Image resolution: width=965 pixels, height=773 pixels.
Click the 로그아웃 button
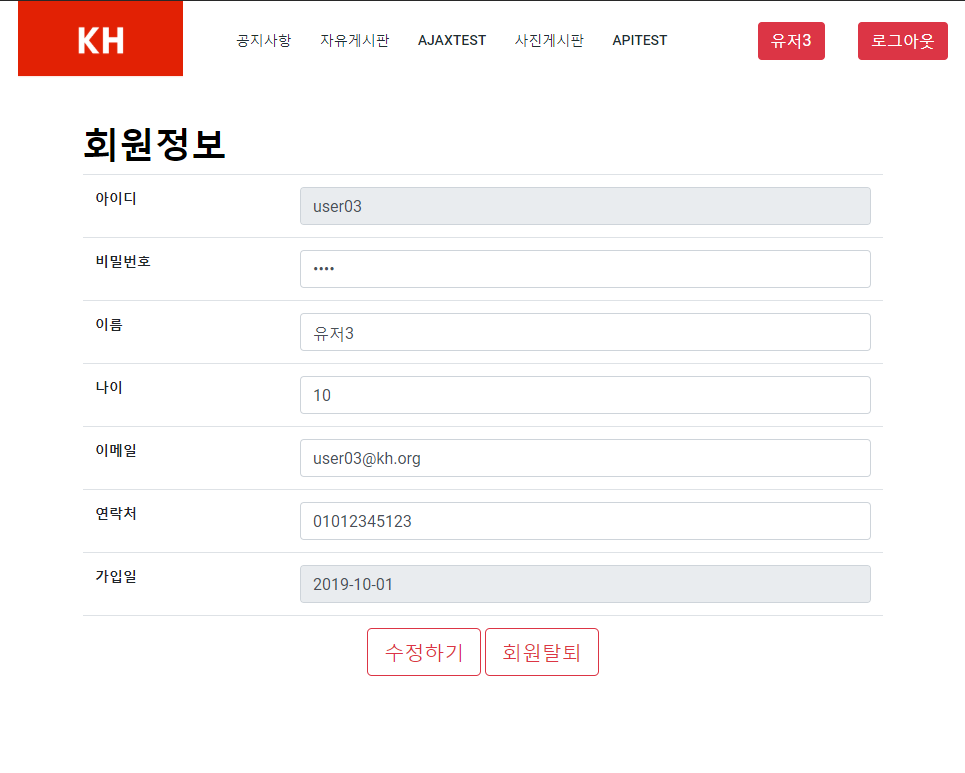(x=902, y=41)
